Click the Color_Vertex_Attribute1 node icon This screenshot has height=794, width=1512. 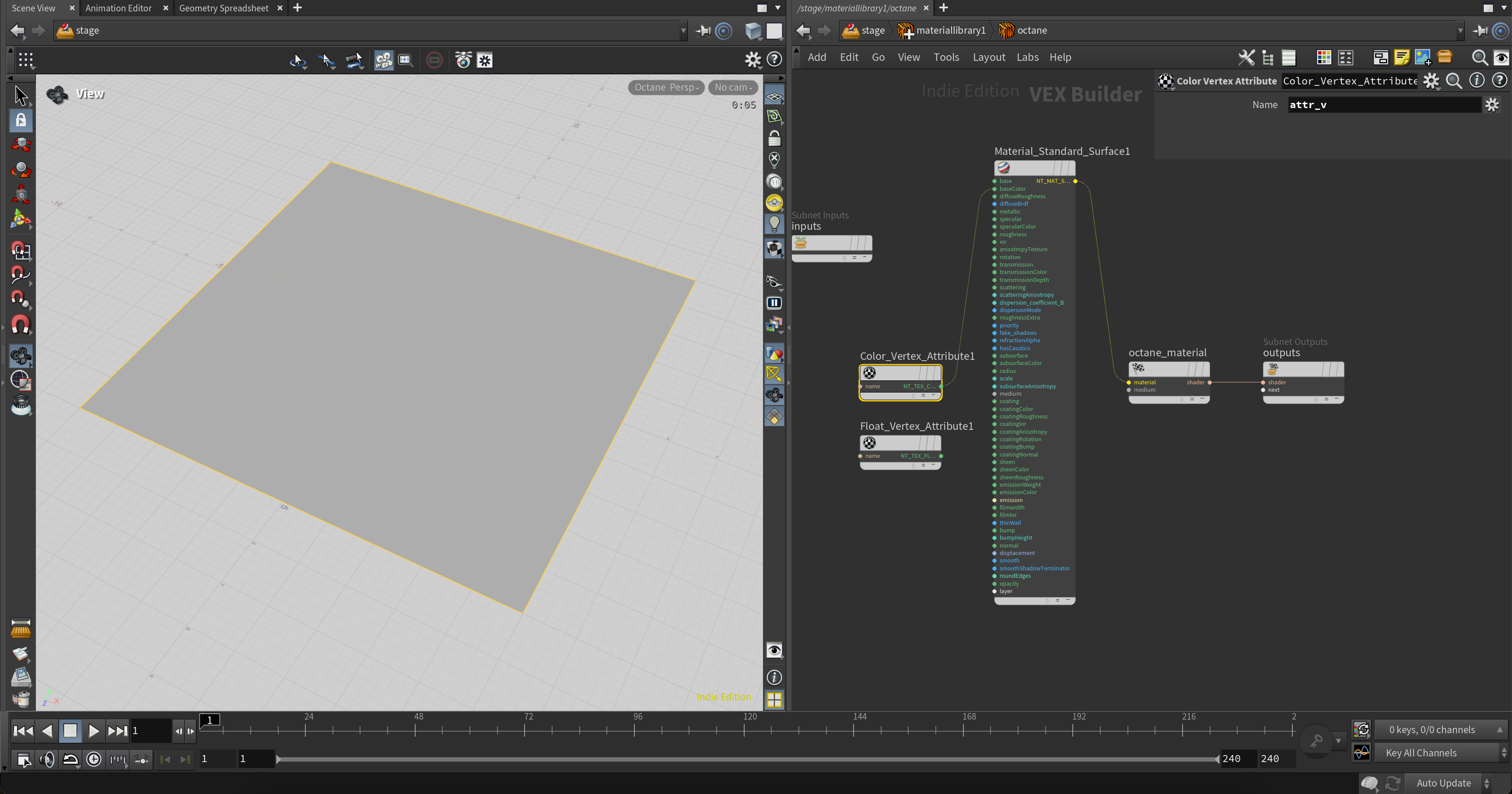pyautogui.click(x=869, y=373)
